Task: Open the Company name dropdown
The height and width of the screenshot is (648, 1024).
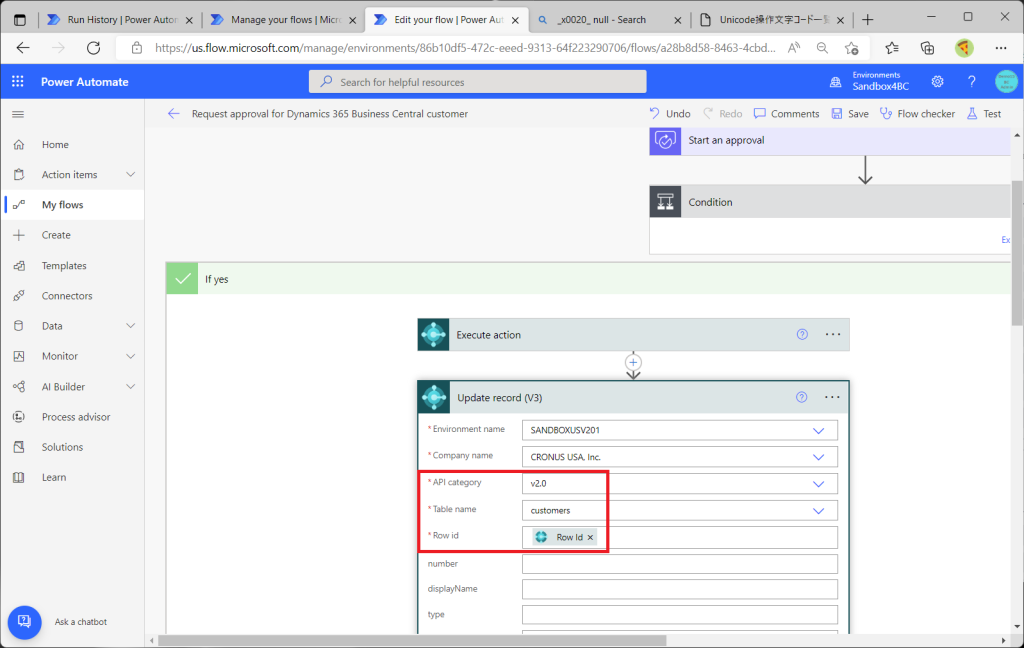Action: pos(679,457)
